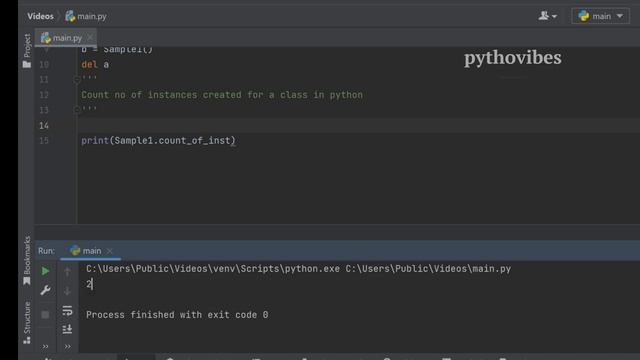This screenshot has height=360, width=640.
Task: Click main.py in the breadcrumb bar
Action: [86, 16]
